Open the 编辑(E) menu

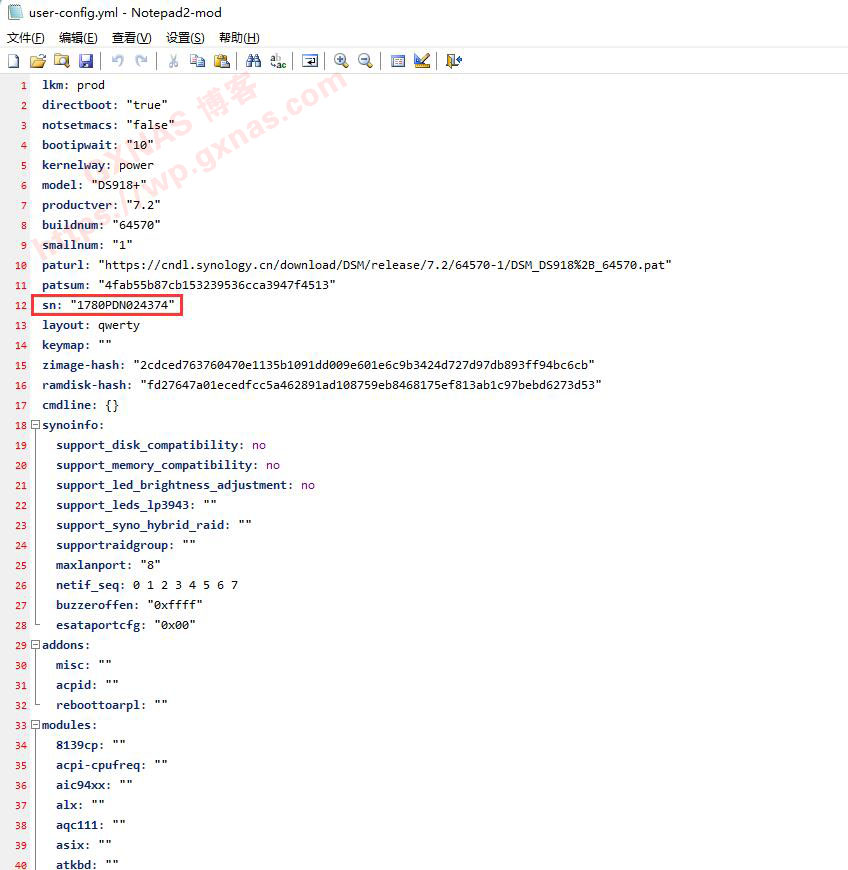click(x=78, y=38)
